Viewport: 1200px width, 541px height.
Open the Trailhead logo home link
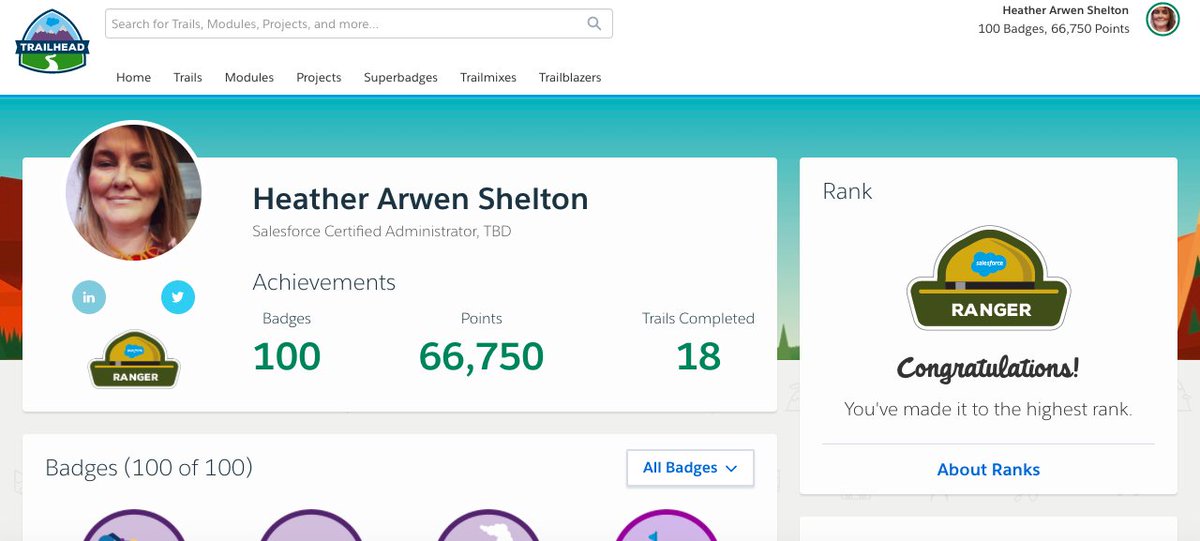(x=53, y=40)
